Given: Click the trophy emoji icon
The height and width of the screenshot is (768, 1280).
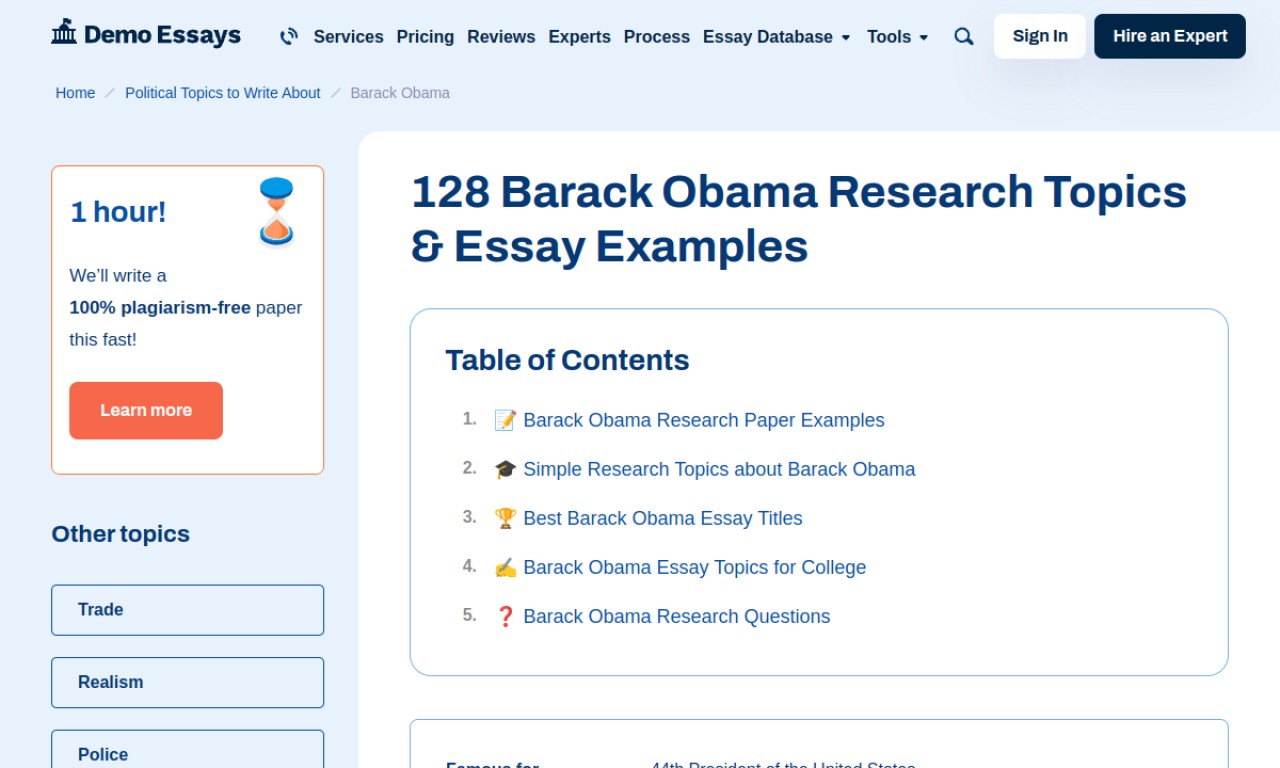Looking at the screenshot, I should [x=505, y=518].
